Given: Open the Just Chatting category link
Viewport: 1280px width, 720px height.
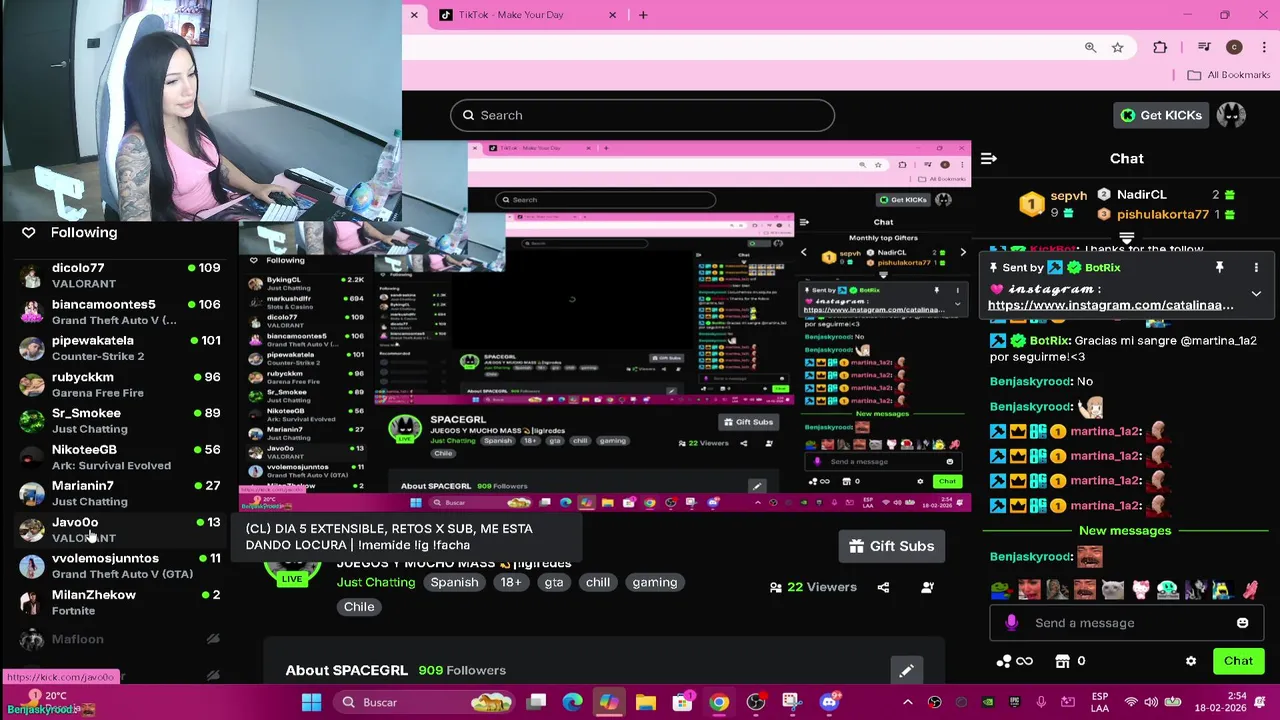Looking at the screenshot, I should pyautogui.click(x=376, y=582).
